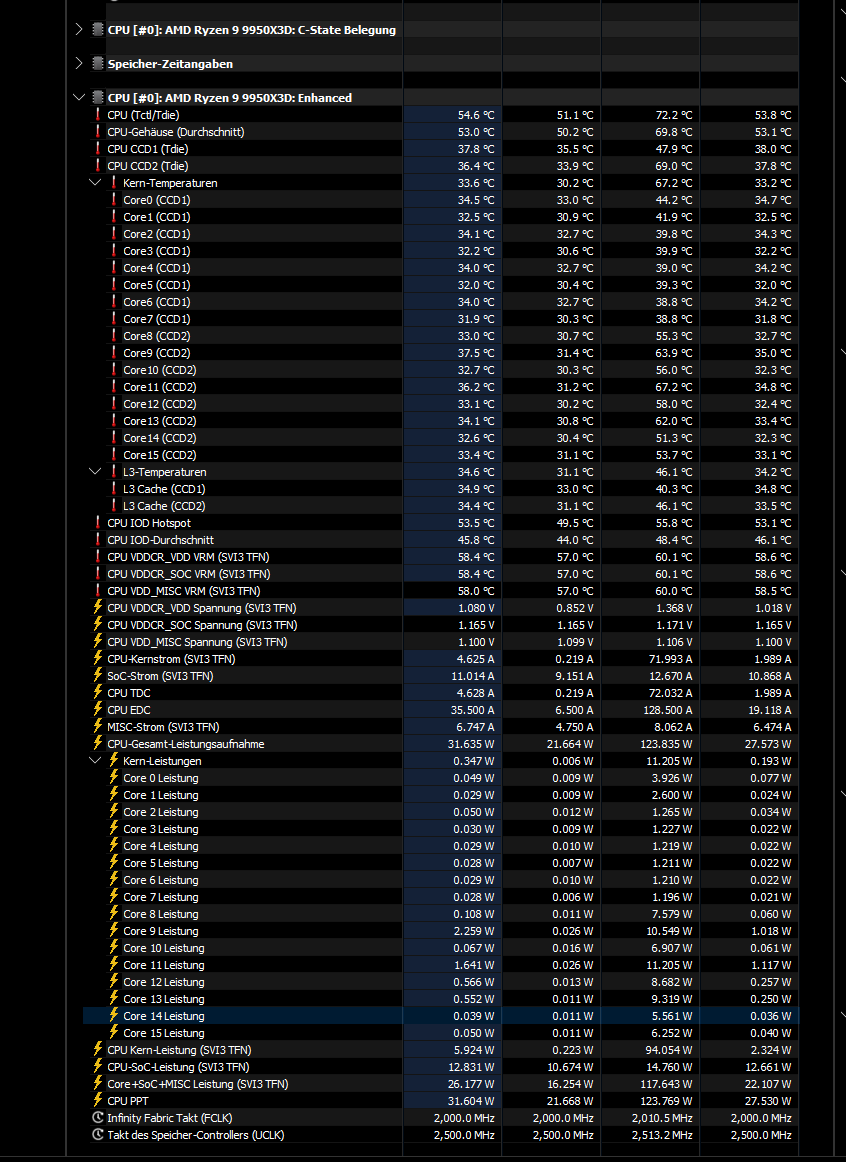Click the CPU EDC lightning icon
Screen dimensions: 846x1162
coord(97,709)
